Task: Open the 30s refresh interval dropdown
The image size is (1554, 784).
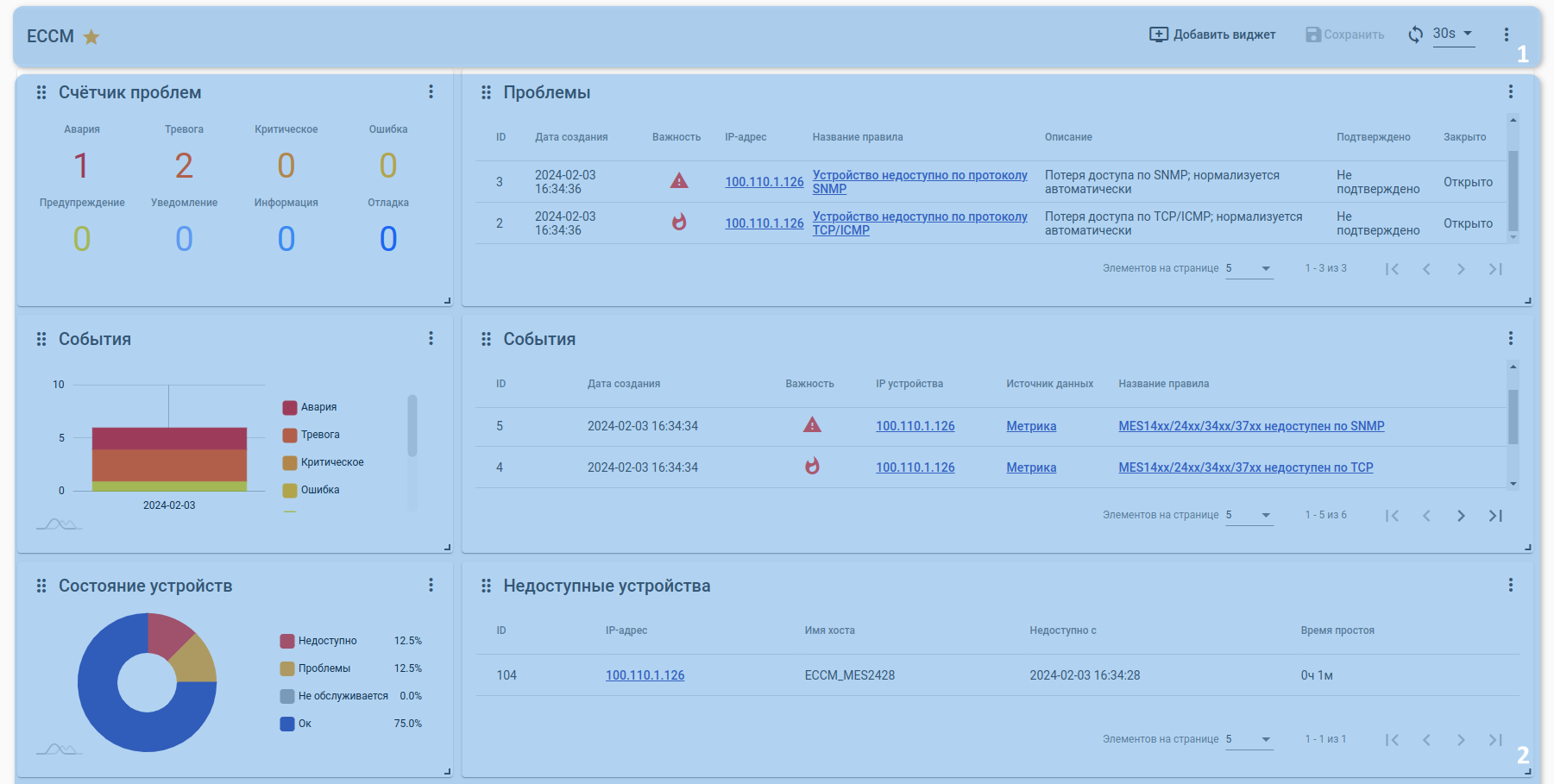Action: click(x=1454, y=34)
